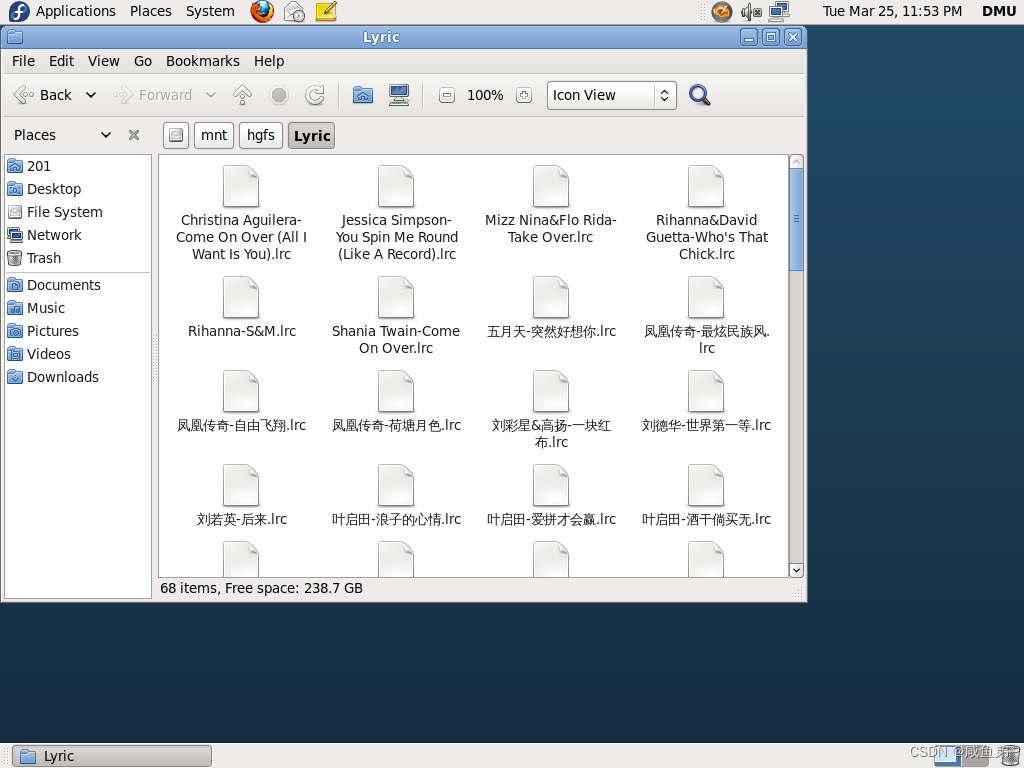Select 刘彩星&高扬-一块红布.lrc file
This screenshot has height=768, width=1024.
click(x=551, y=392)
